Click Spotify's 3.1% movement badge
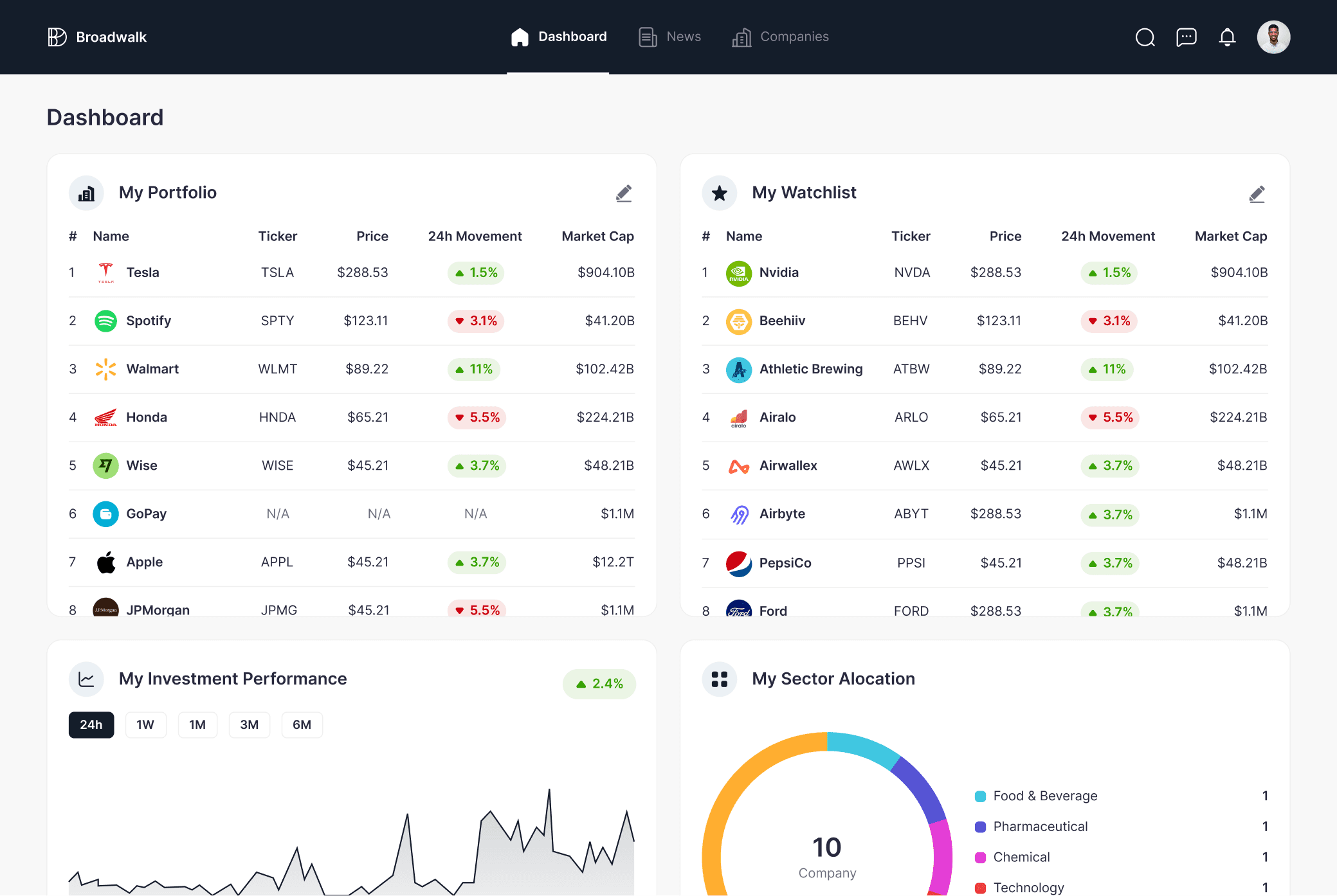Image resolution: width=1337 pixels, height=896 pixels. (x=476, y=321)
